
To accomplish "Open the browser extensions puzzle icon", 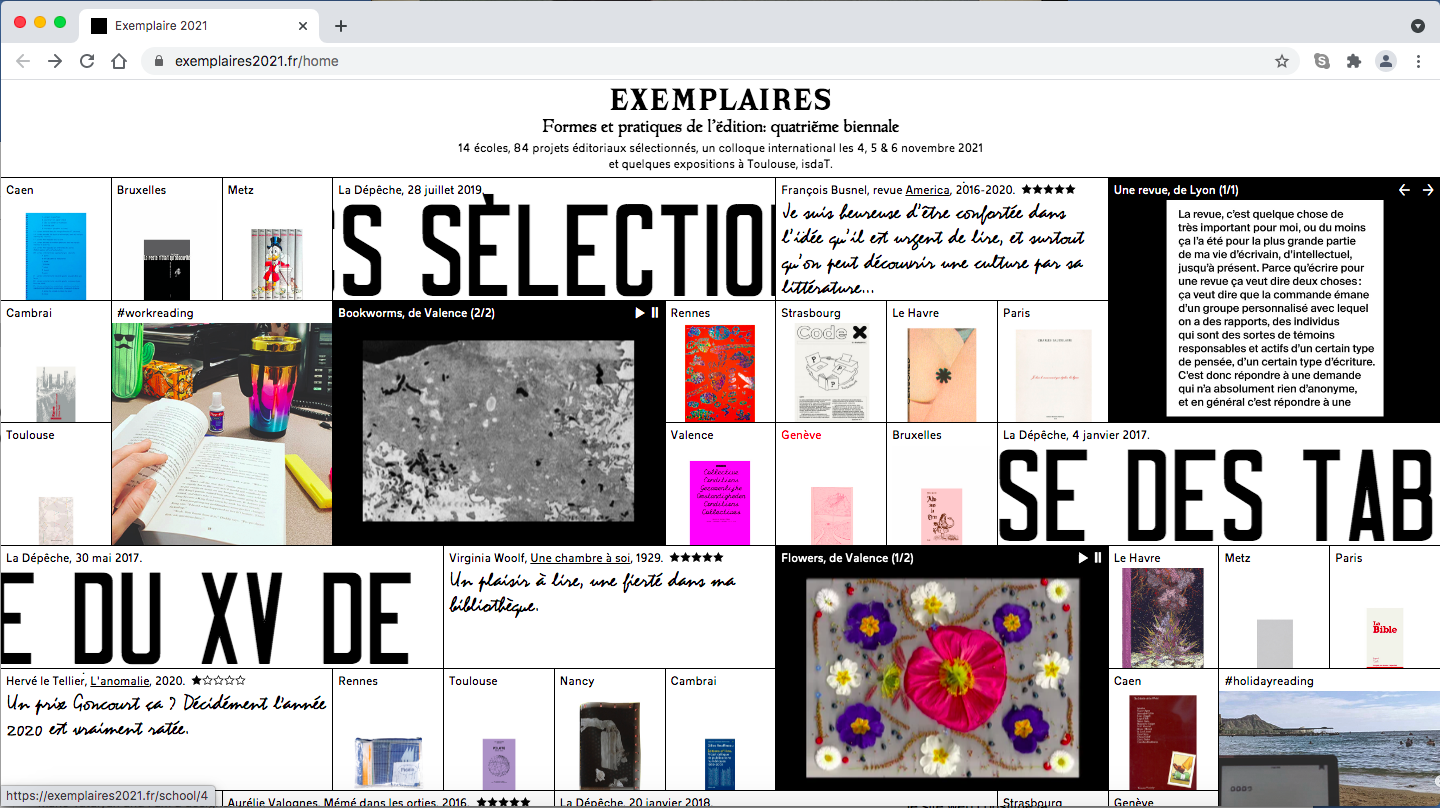I will (x=1354, y=61).
